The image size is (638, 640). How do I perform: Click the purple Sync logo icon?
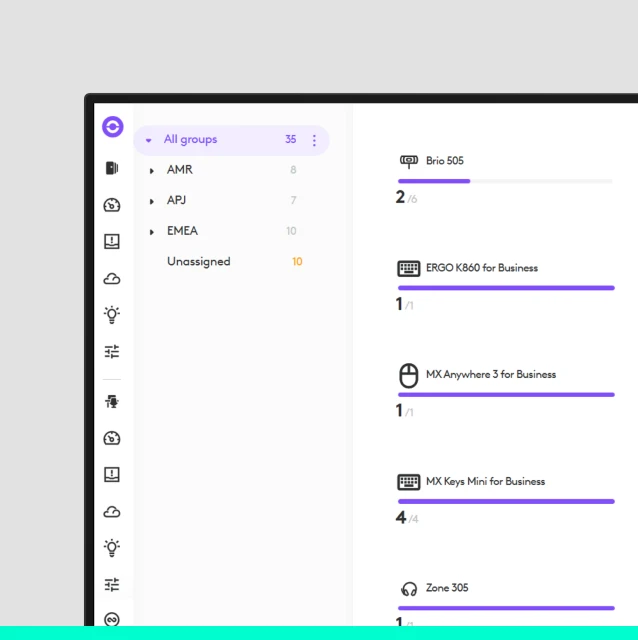113,127
